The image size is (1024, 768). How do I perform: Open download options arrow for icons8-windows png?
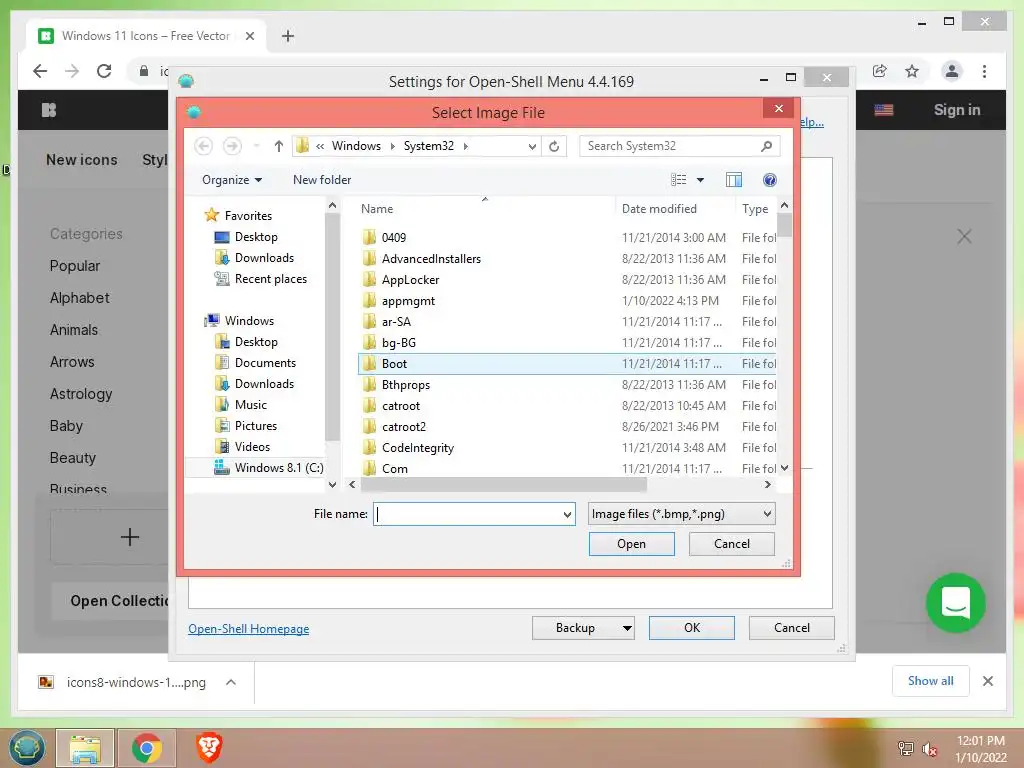point(231,682)
